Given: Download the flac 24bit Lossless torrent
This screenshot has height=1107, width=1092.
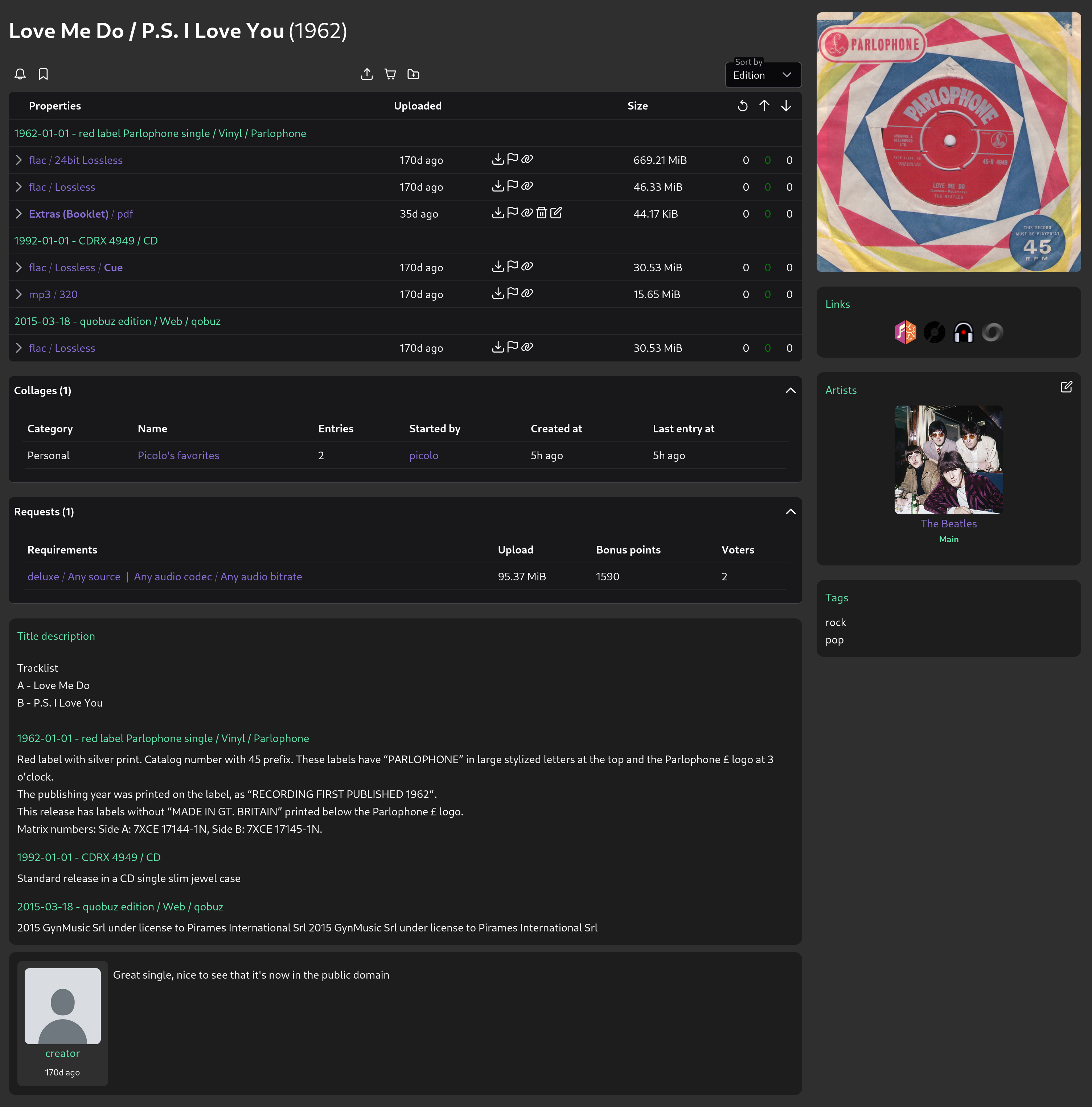Looking at the screenshot, I should coord(497,159).
